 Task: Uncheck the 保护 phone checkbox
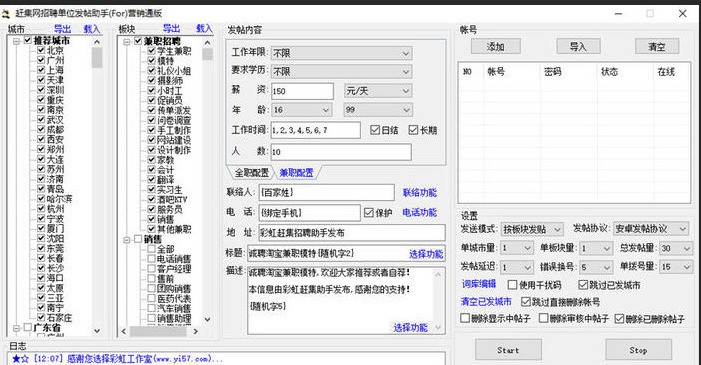point(368,212)
